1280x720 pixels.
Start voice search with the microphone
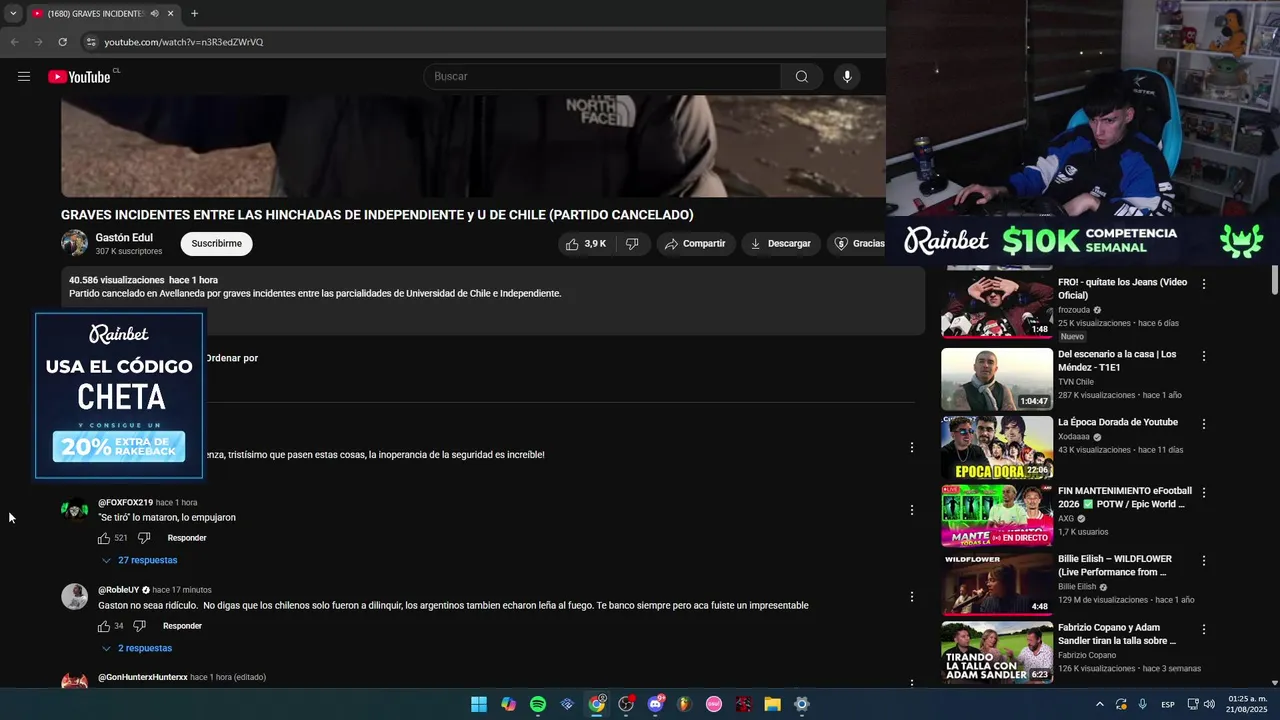pyautogui.click(x=847, y=77)
